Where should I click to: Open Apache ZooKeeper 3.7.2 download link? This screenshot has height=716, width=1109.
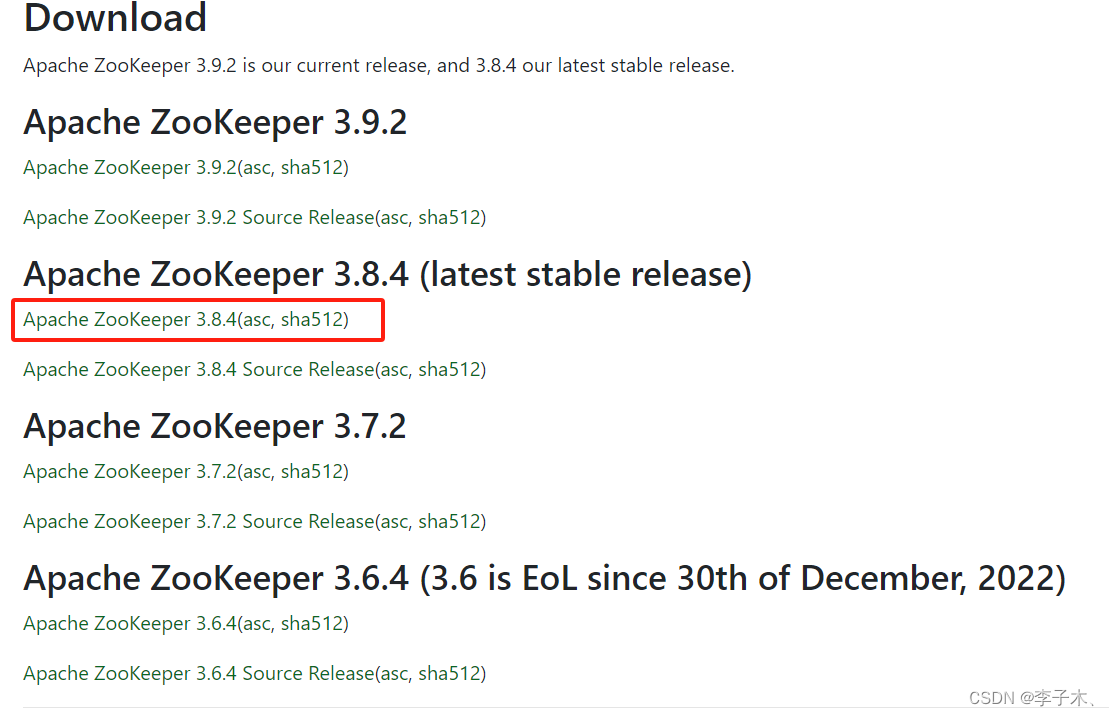point(130,472)
